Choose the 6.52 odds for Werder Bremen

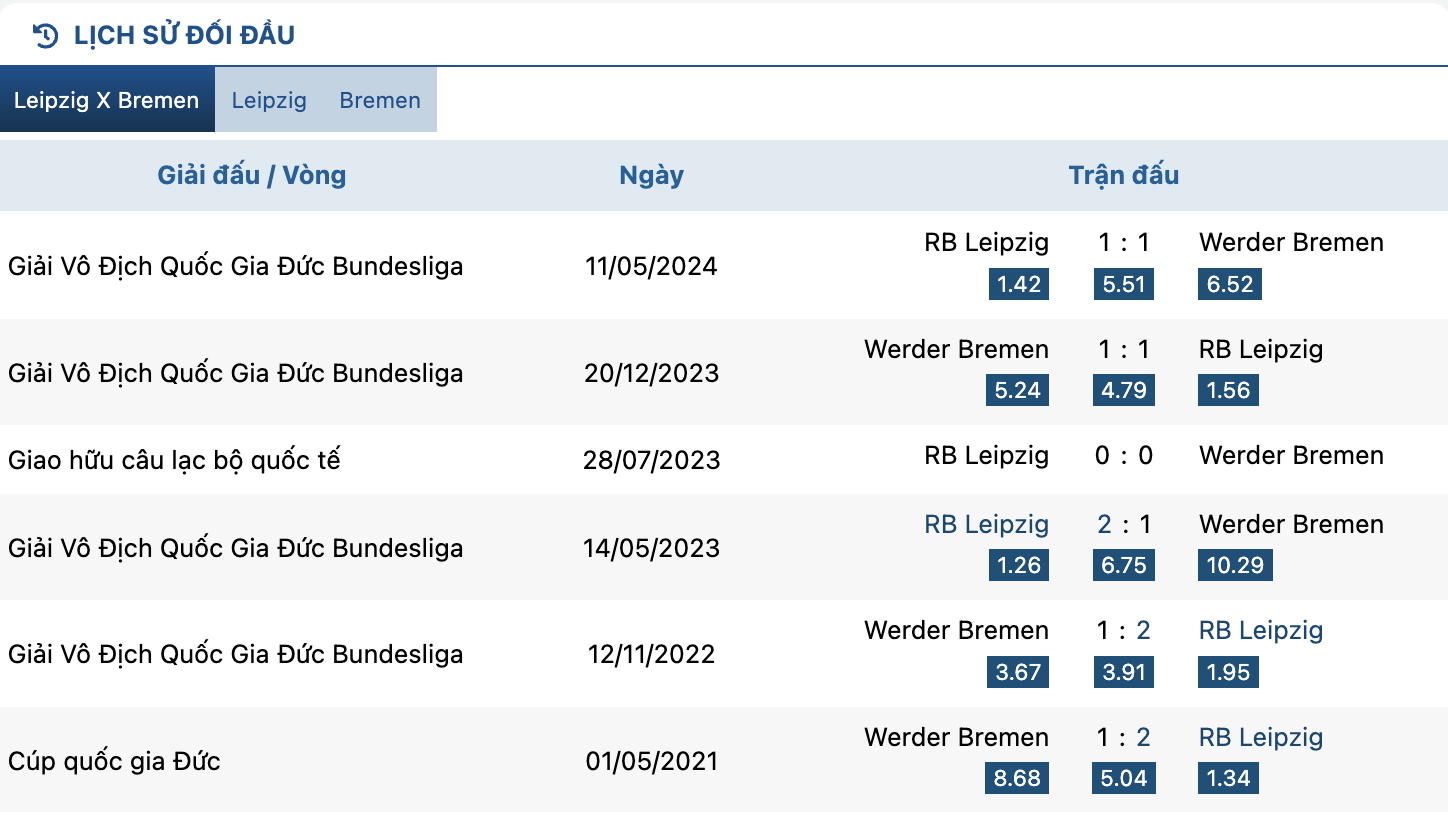click(x=1229, y=284)
